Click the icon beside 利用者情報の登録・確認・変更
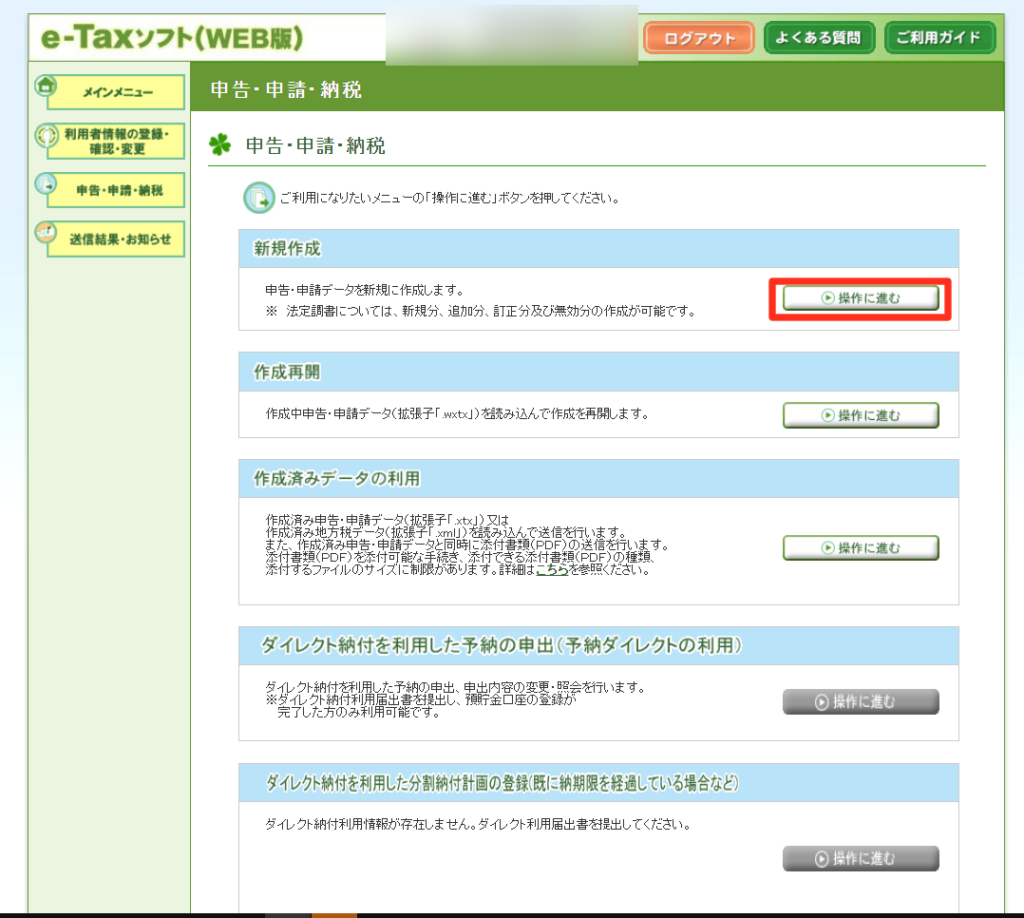The image size is (1024, 918). coord(46,136)
